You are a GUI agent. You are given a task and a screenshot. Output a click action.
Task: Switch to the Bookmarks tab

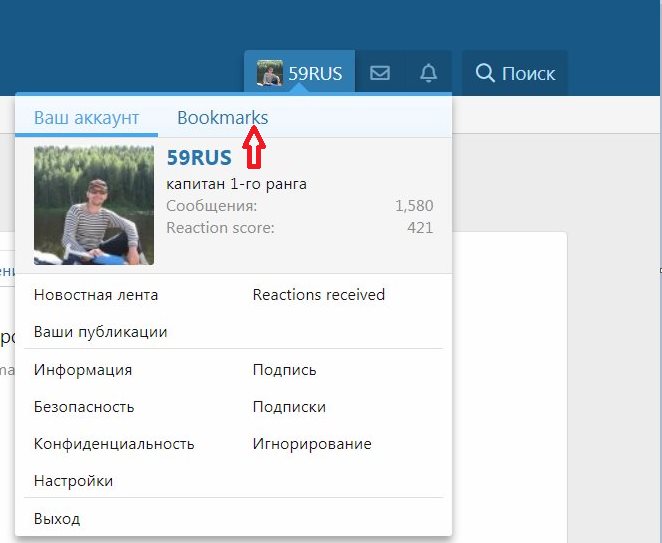[x=222, y=118]
